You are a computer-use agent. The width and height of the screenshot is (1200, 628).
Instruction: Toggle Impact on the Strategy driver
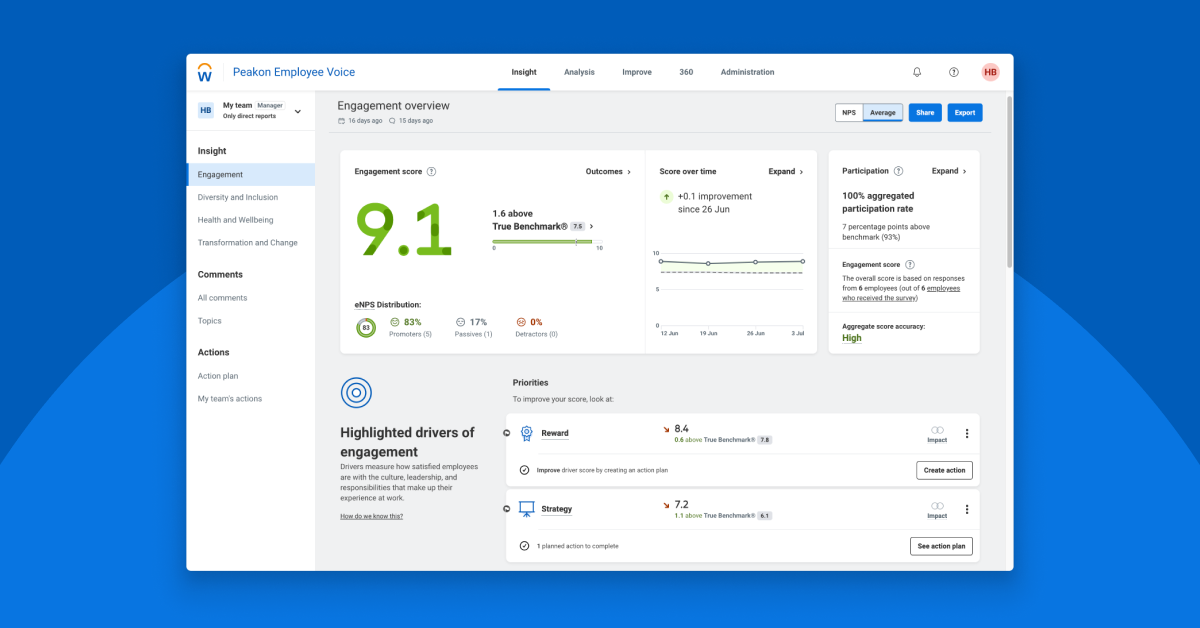(x=936, y=508)
